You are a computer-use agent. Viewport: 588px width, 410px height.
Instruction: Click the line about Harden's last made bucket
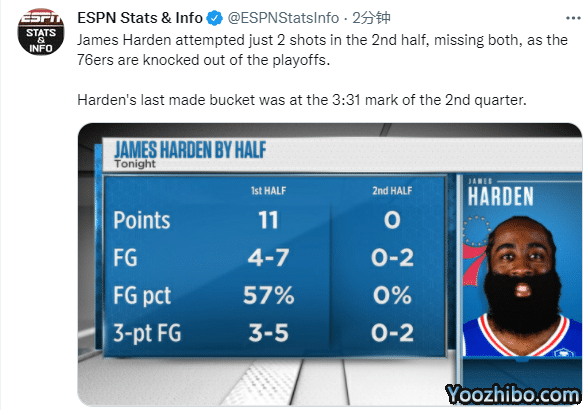pyautogui.click(x=302, y=100)
